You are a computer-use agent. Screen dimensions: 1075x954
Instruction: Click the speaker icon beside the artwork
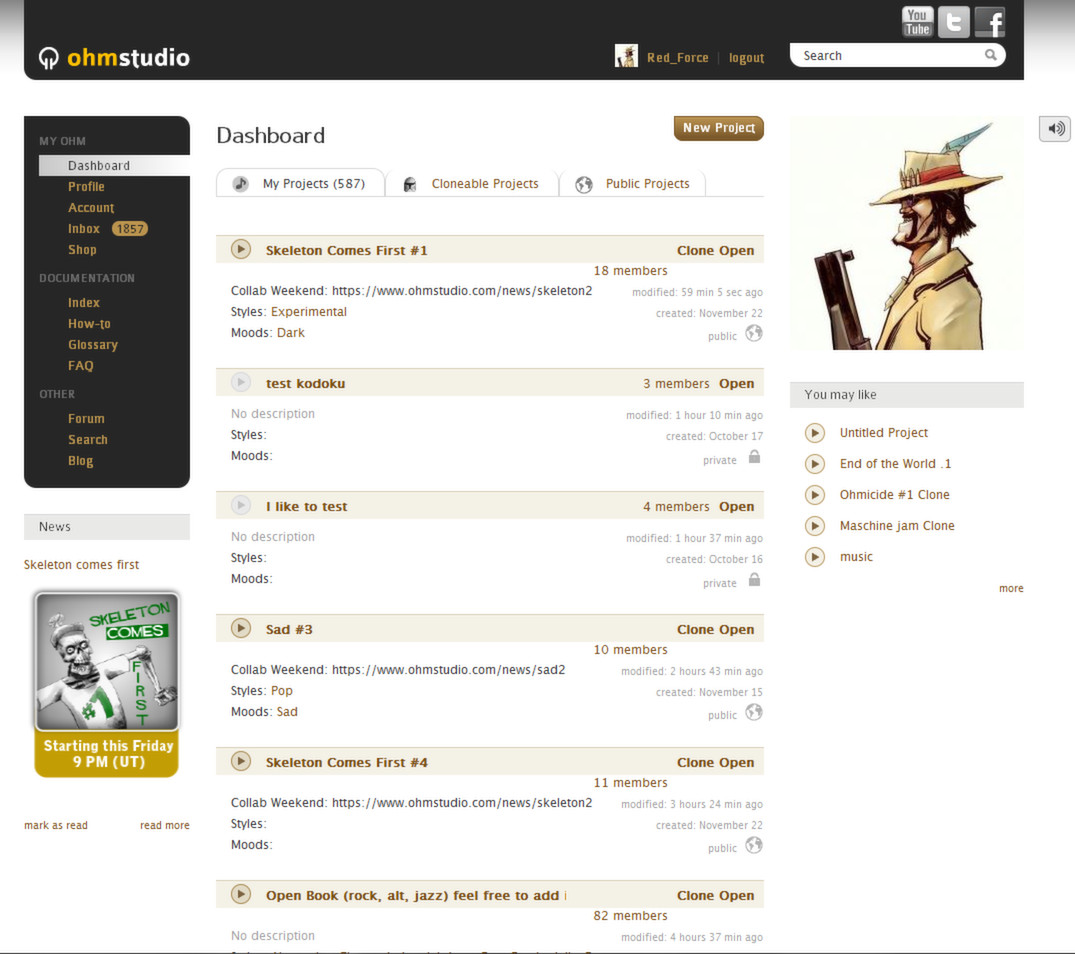coord(1054,128)
